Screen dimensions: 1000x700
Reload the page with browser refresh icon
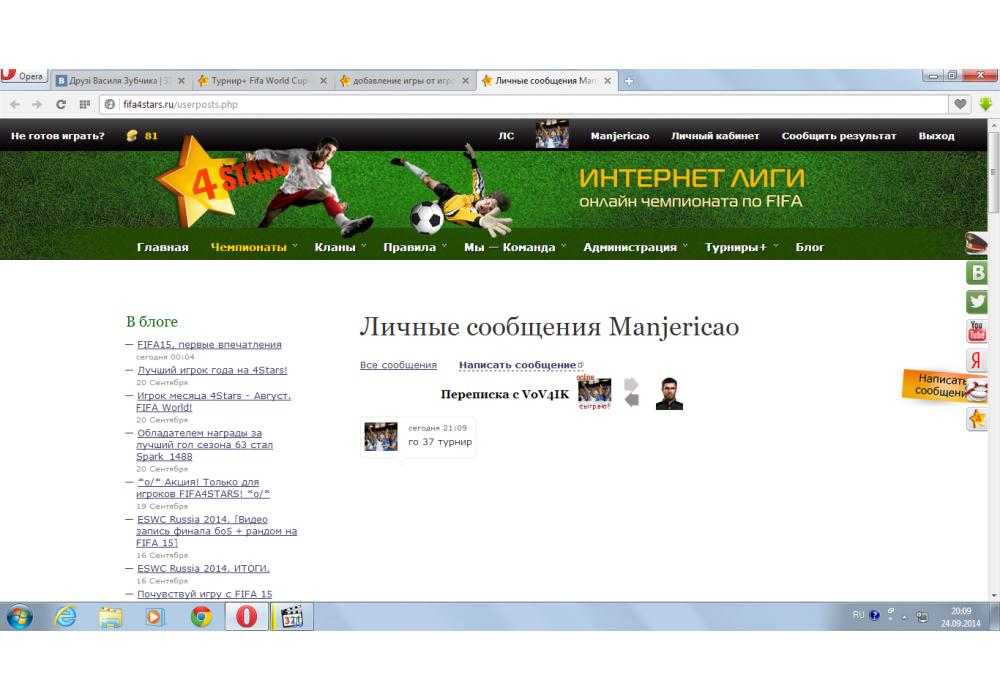(x=61, y=104)
